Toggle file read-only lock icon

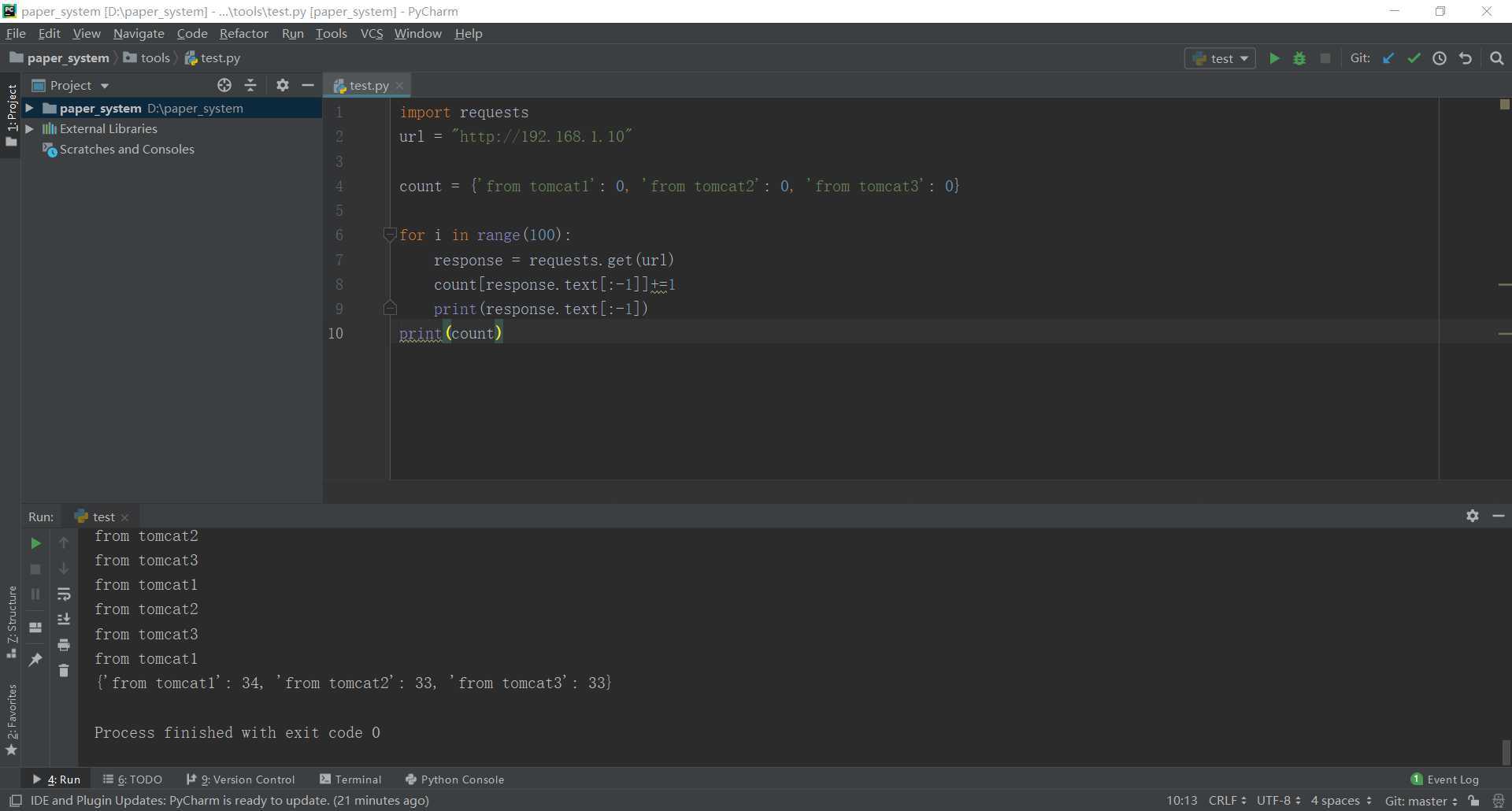click(1473, 801)
